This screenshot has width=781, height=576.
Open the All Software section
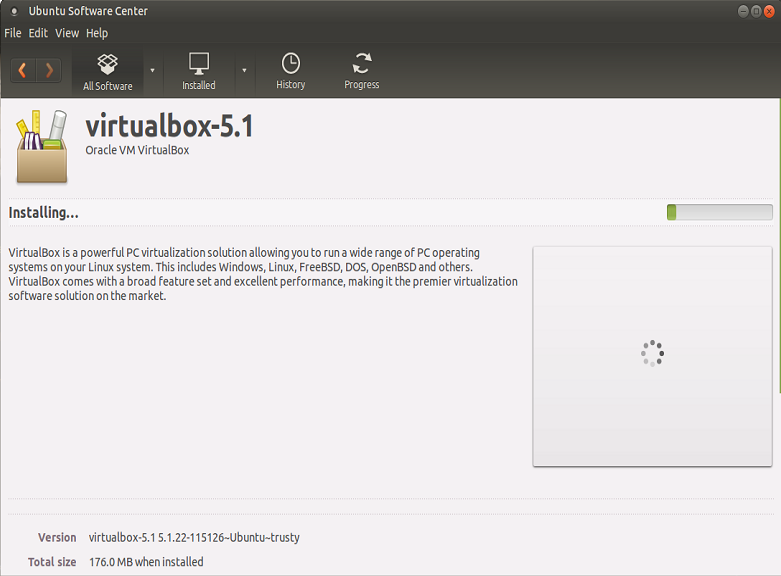[x=108, y=72]
